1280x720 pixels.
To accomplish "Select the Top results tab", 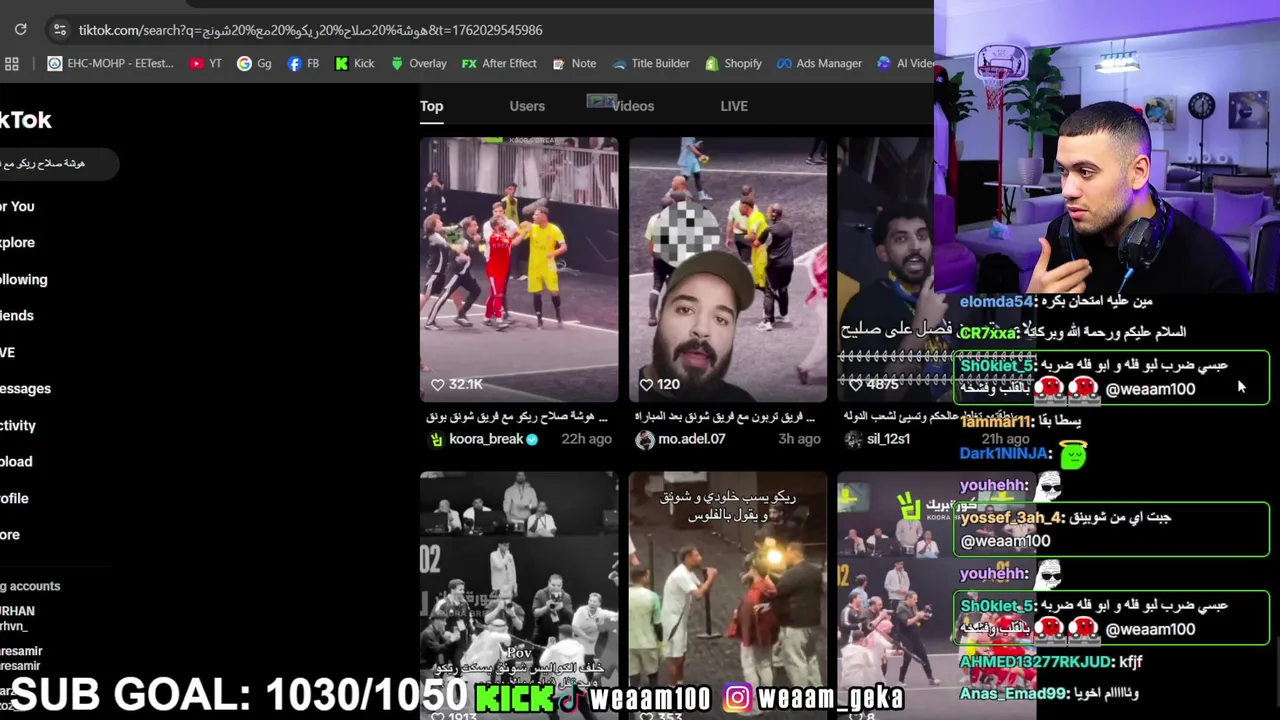I will pos(431,106).
